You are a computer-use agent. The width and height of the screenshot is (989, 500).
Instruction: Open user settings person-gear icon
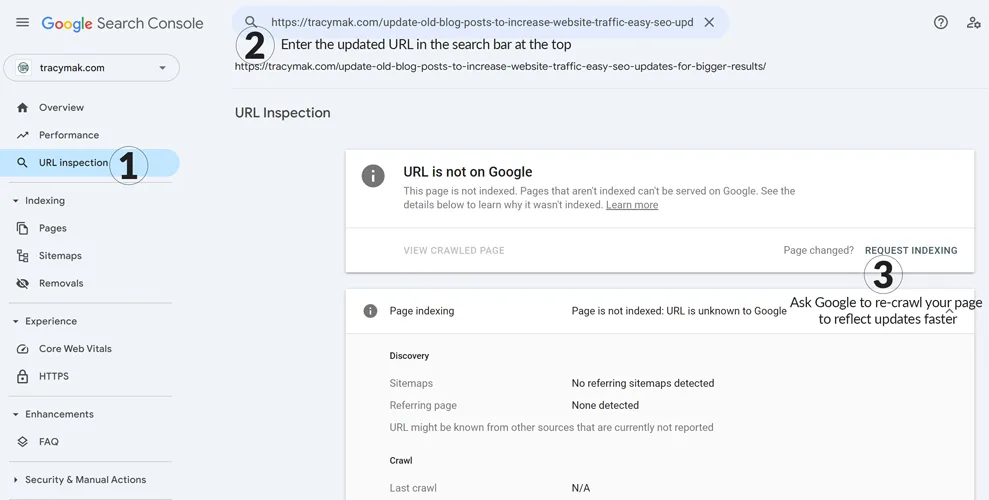pyautogui.click(x=973, y=23)
